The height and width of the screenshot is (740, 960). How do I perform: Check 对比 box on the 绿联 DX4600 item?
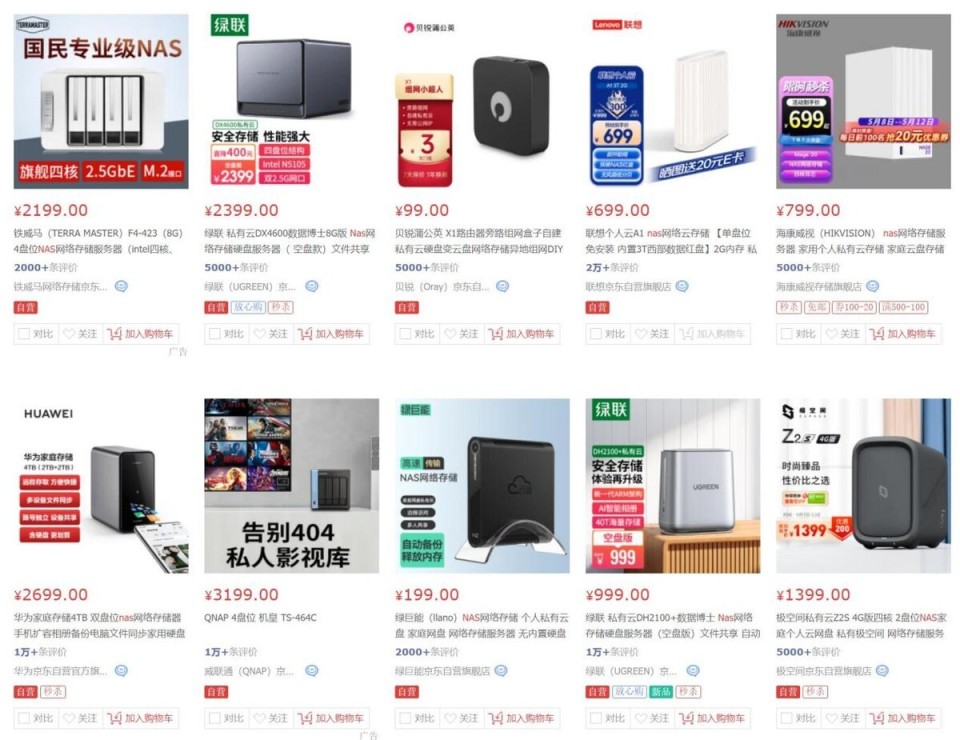[x=215, y=334]
